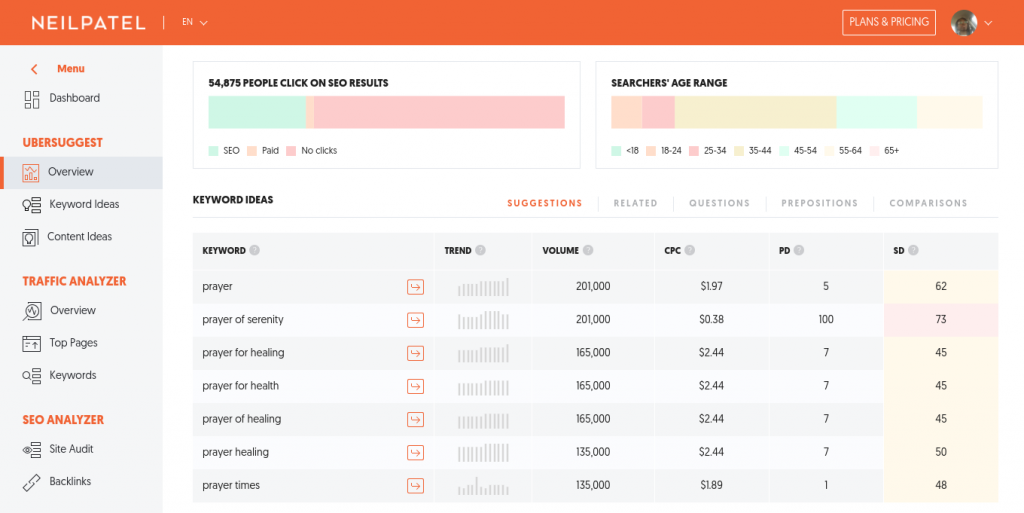Click PLANS & PRICING button

(x=889, y=22)
